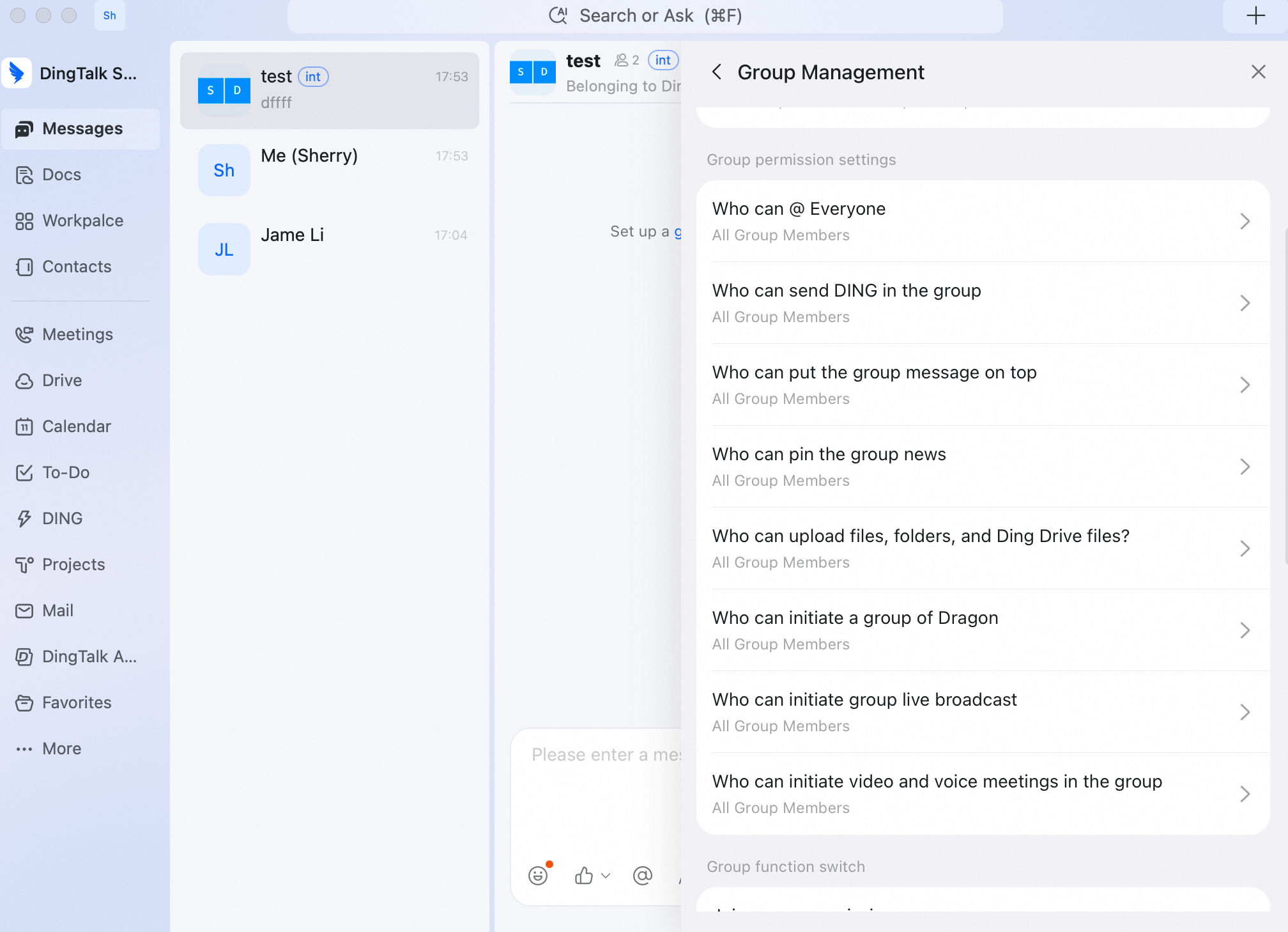
Task: Click the @ mention icon in toolbar
Action: pos(642,875)
